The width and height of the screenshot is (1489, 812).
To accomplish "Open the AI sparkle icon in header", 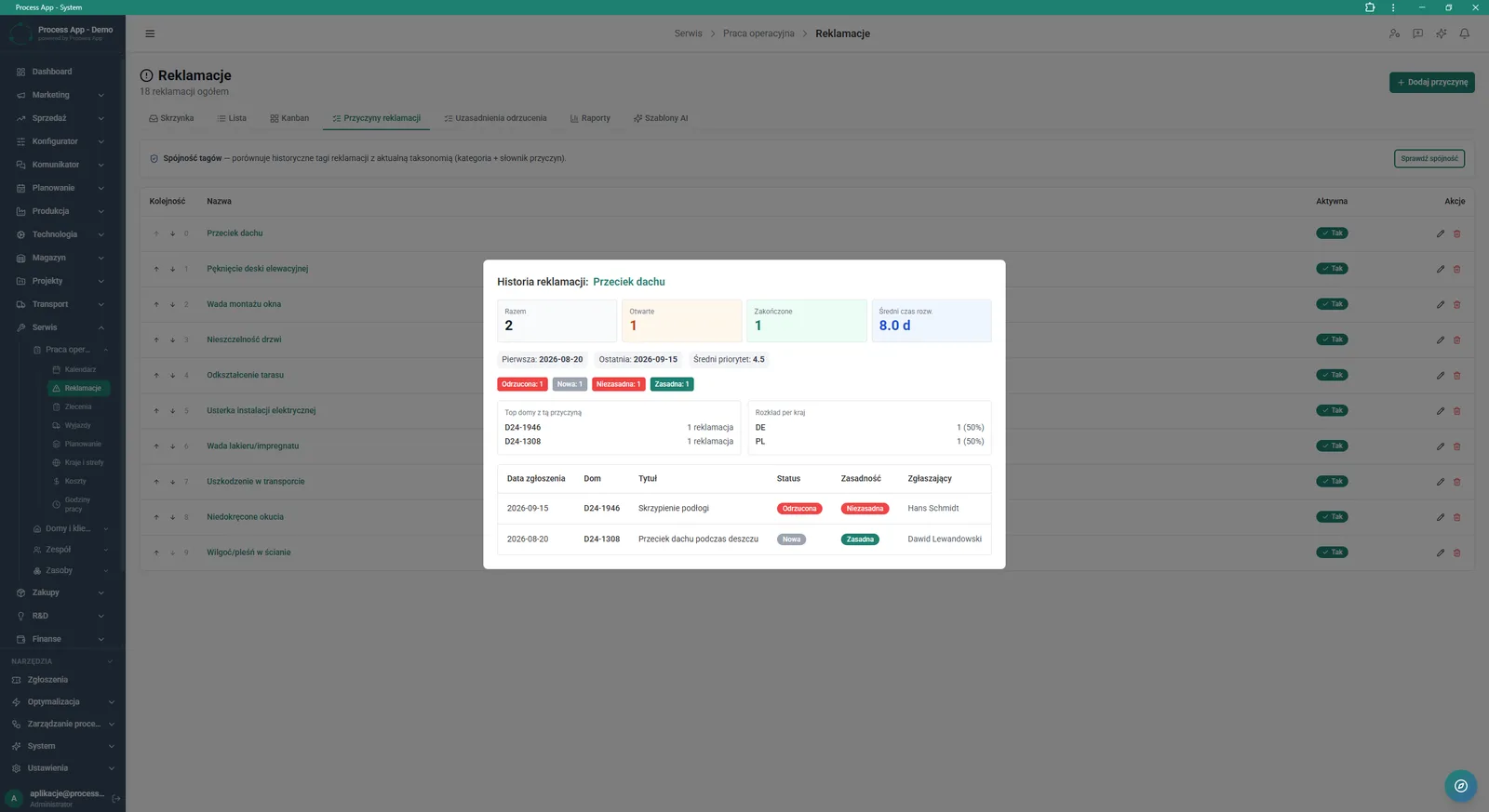I will click(1441, 33).
